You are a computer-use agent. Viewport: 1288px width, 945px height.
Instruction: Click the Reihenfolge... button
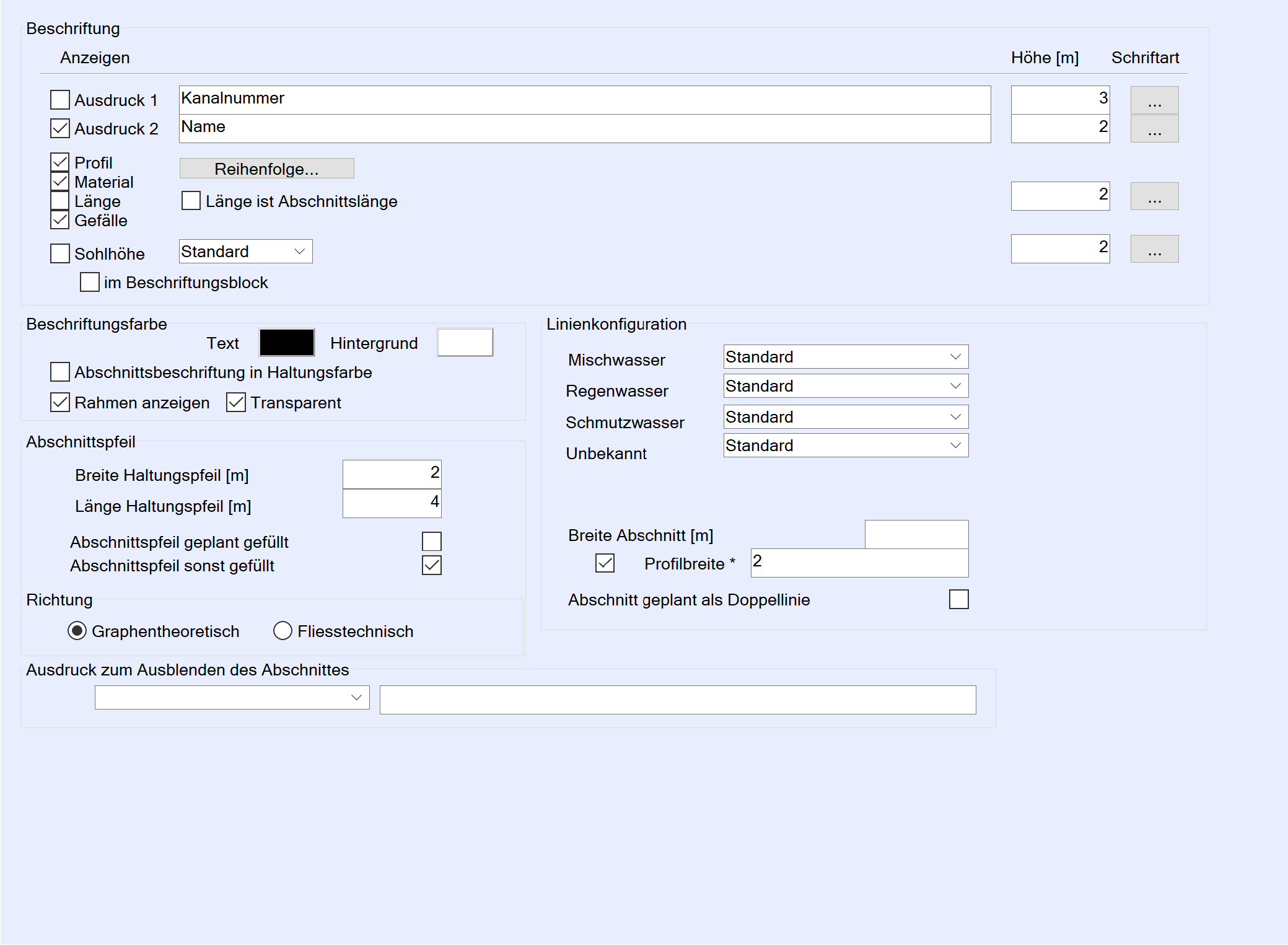tap(266, 169)
